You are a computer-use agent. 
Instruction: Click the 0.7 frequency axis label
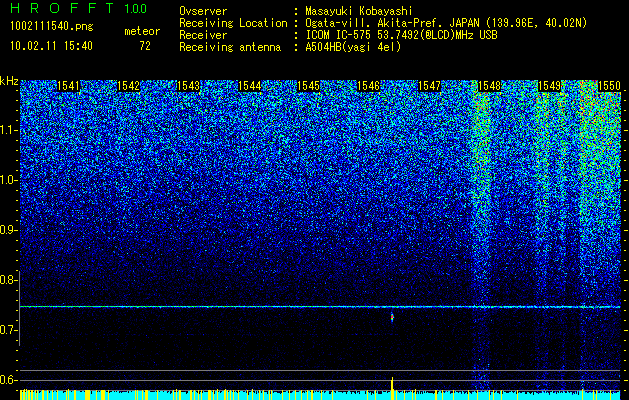tap(8, 330)
